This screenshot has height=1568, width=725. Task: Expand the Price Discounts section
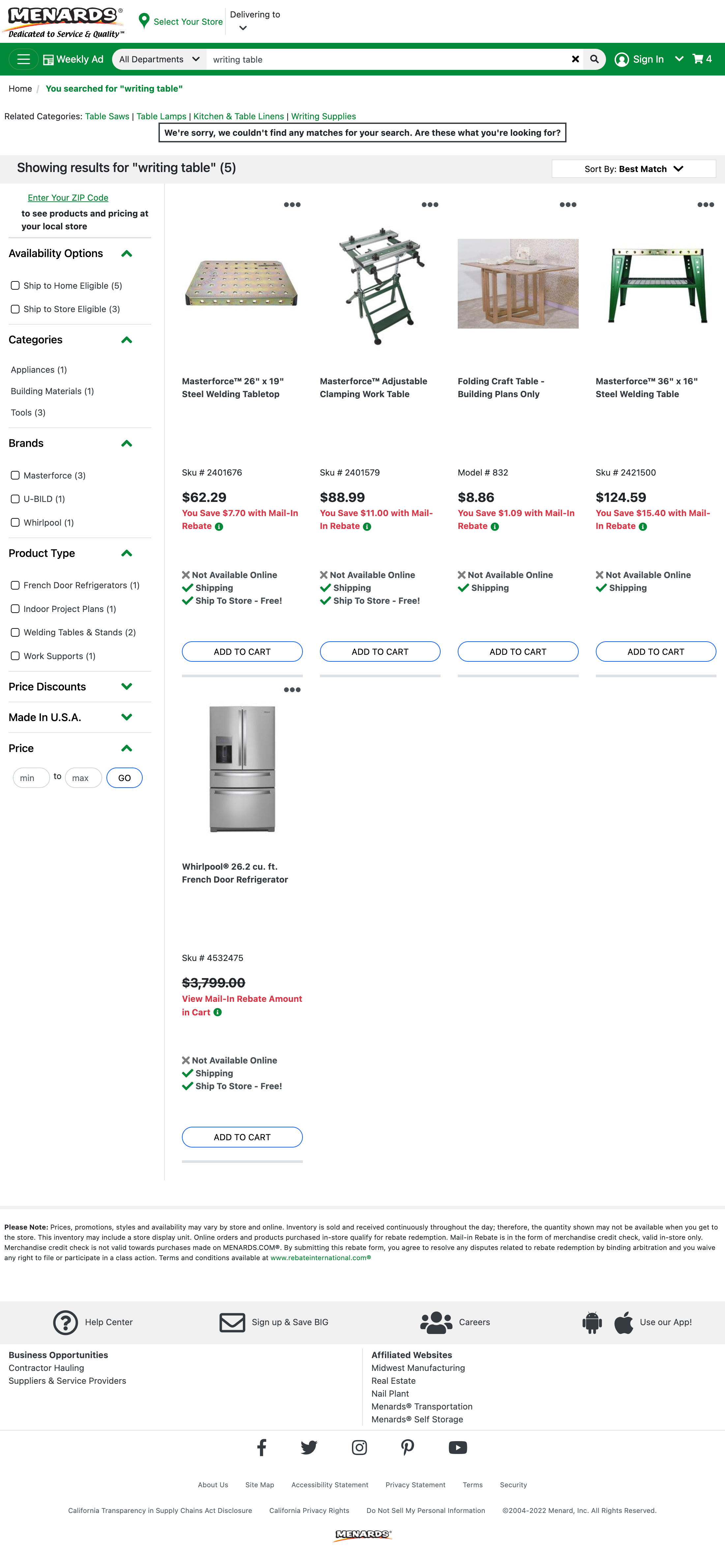126,686
